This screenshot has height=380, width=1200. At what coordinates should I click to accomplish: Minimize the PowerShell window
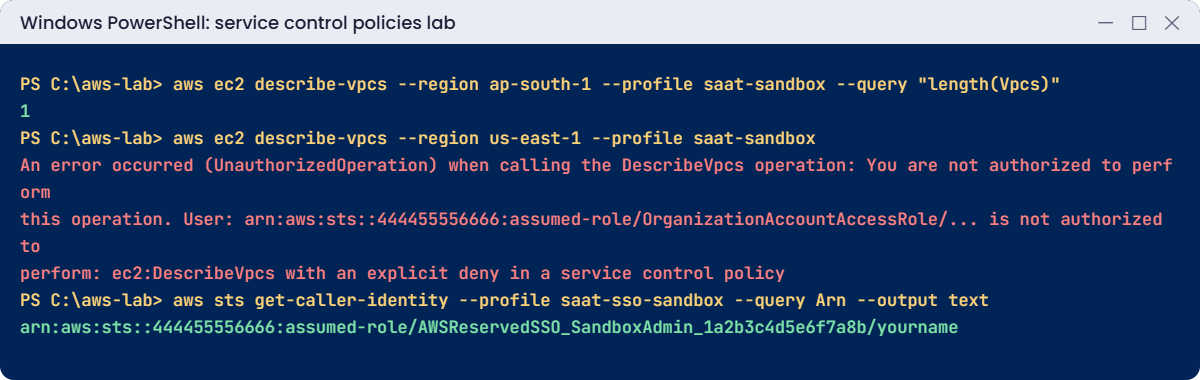coord(1106,23)
